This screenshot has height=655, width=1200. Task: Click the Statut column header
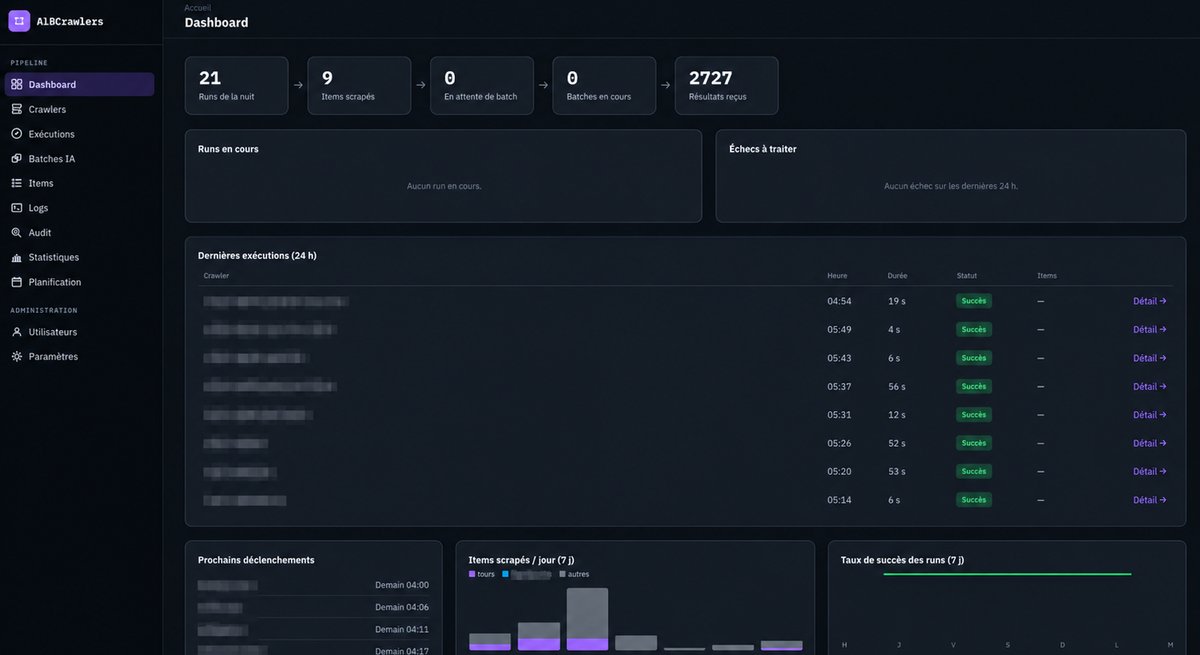coord(967,276)
